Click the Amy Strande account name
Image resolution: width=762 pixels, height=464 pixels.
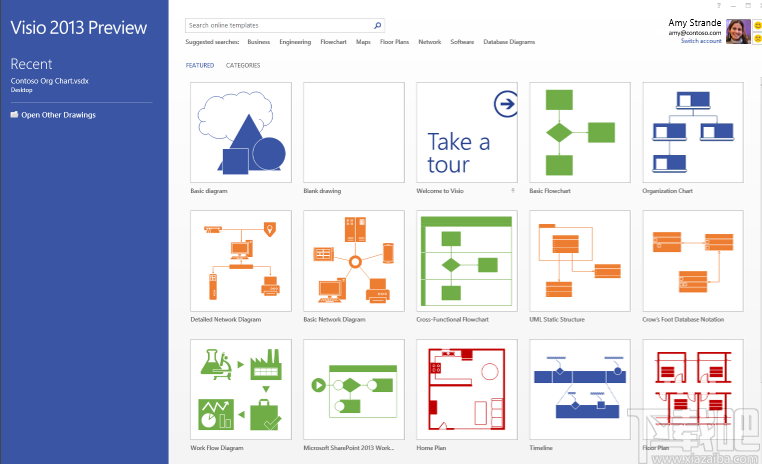[694, 23]
